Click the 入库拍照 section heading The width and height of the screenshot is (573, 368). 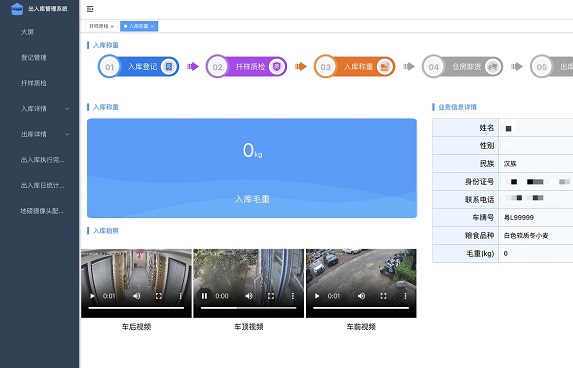click(106, 231)
